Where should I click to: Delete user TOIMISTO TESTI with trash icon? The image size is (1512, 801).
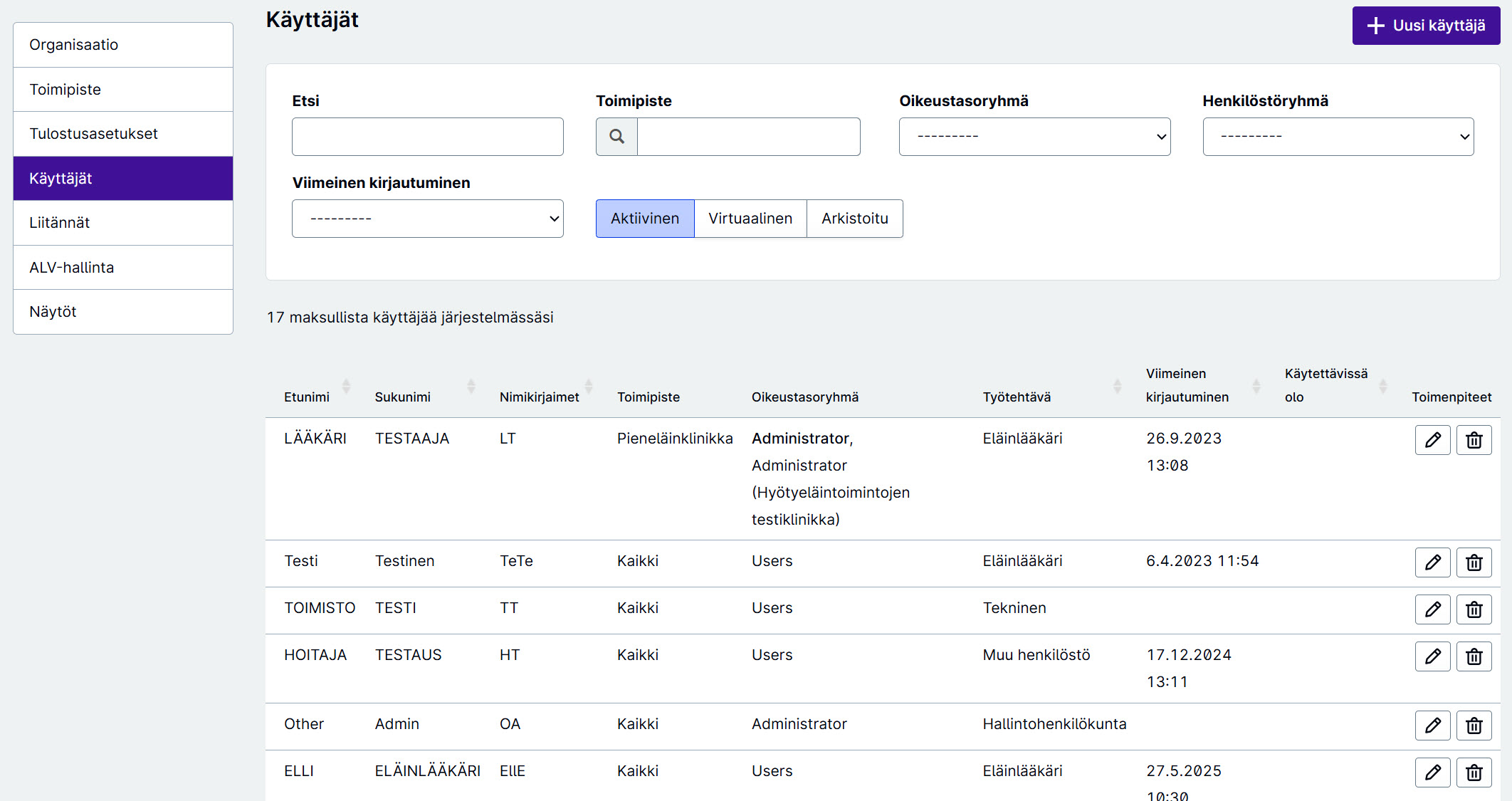coord(1474,609)
